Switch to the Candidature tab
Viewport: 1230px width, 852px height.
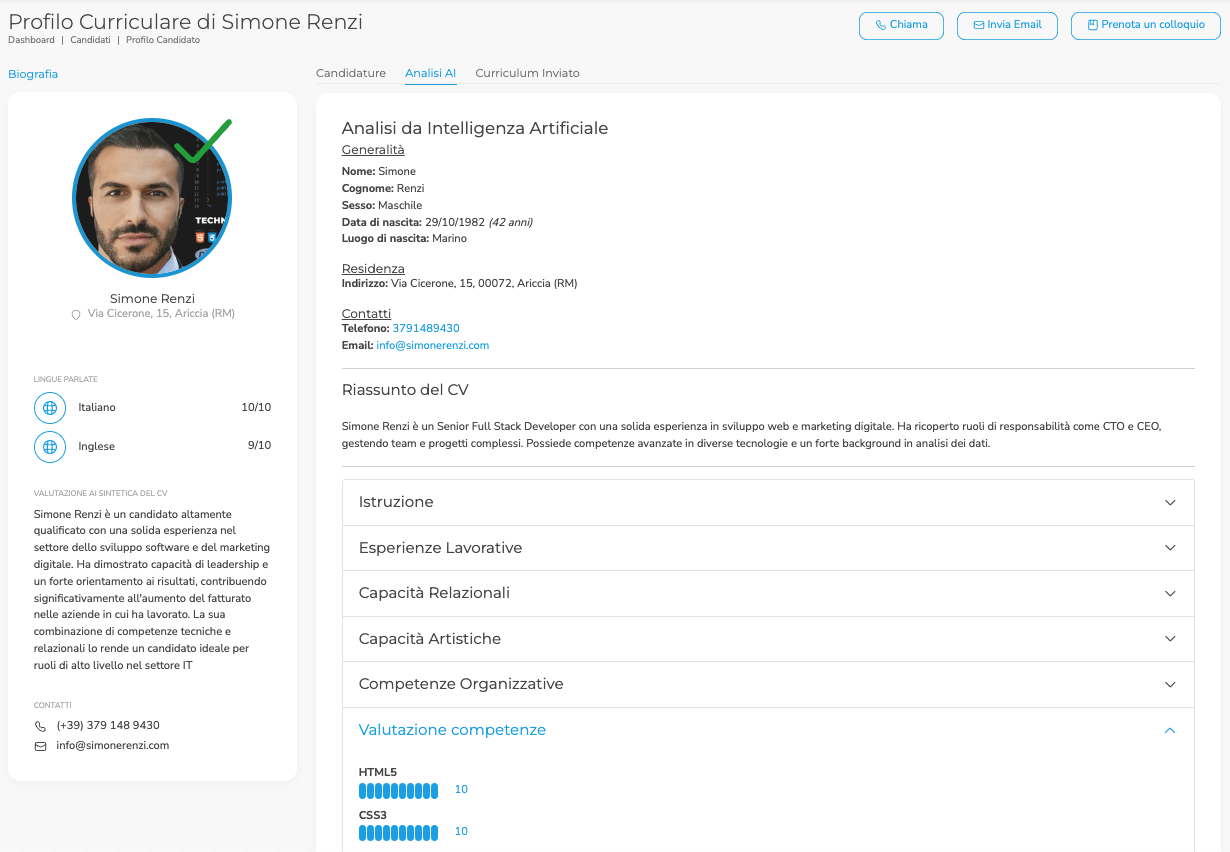click(350, 72)
